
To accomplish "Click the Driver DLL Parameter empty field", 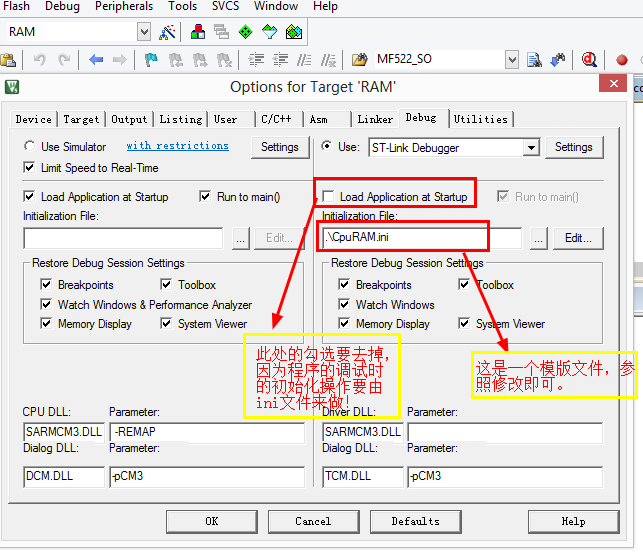I will point(505,432).
